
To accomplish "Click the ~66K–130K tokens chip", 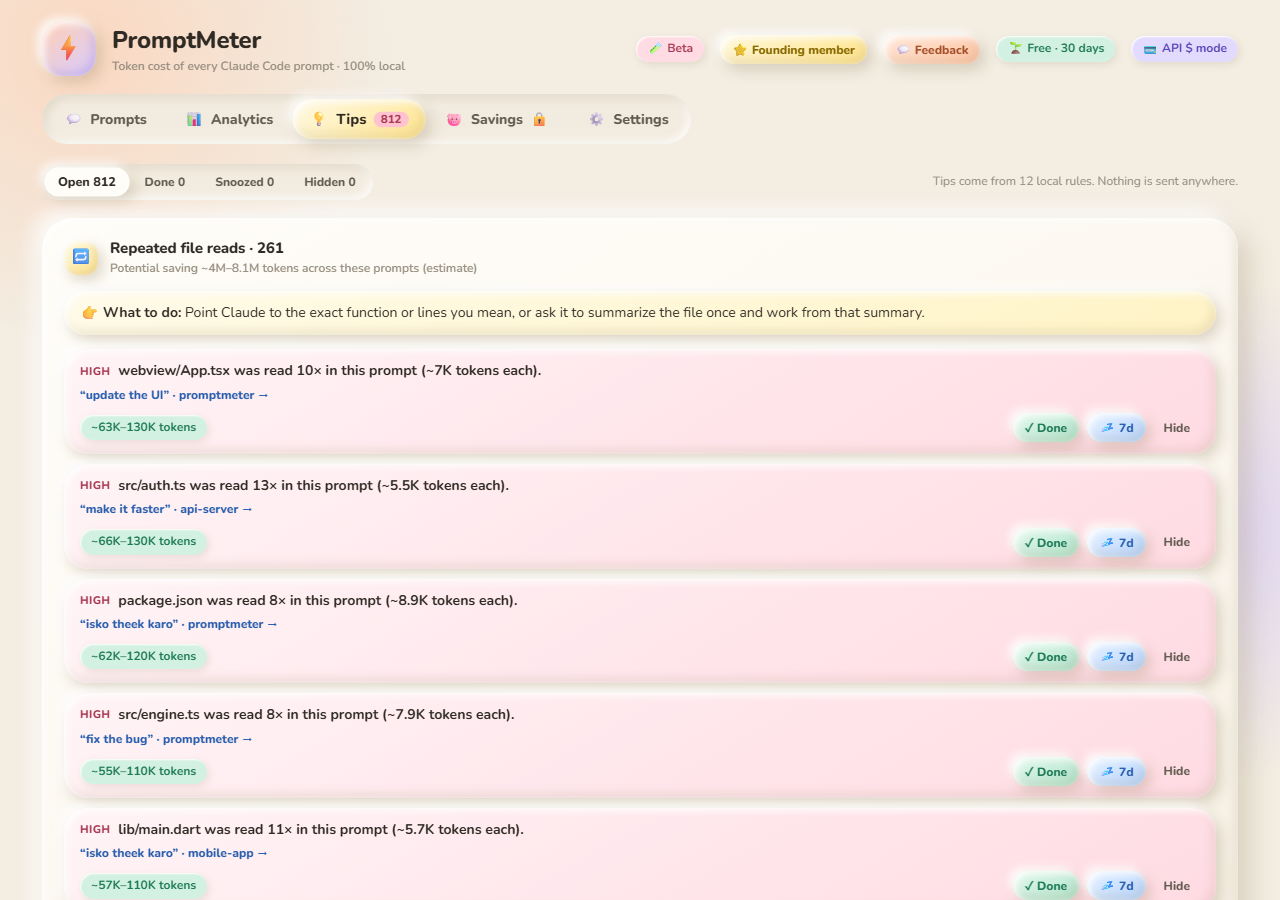I will tap(144, 541).
